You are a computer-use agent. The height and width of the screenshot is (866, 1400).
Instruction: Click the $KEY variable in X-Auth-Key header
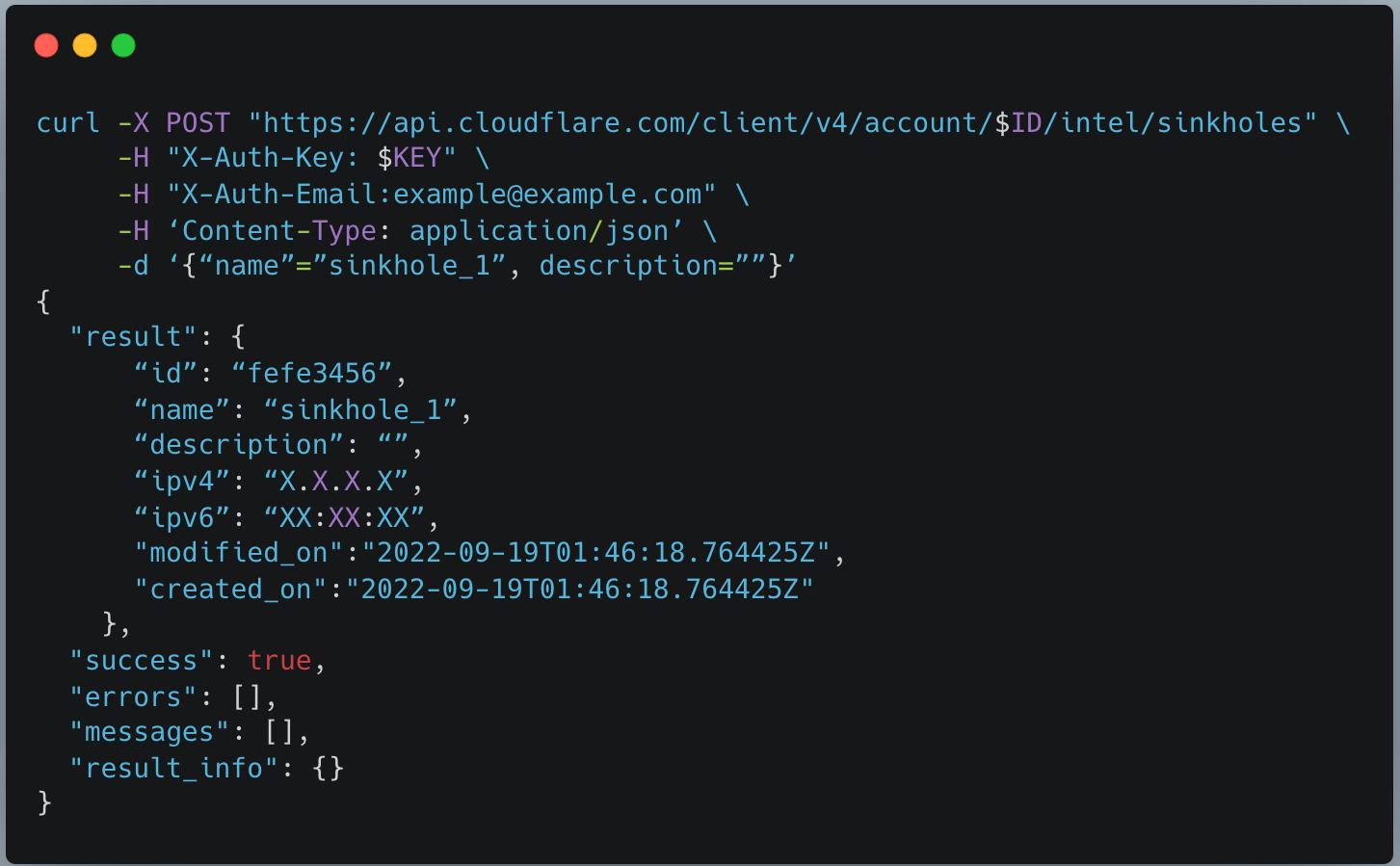(x=409, y=158)
